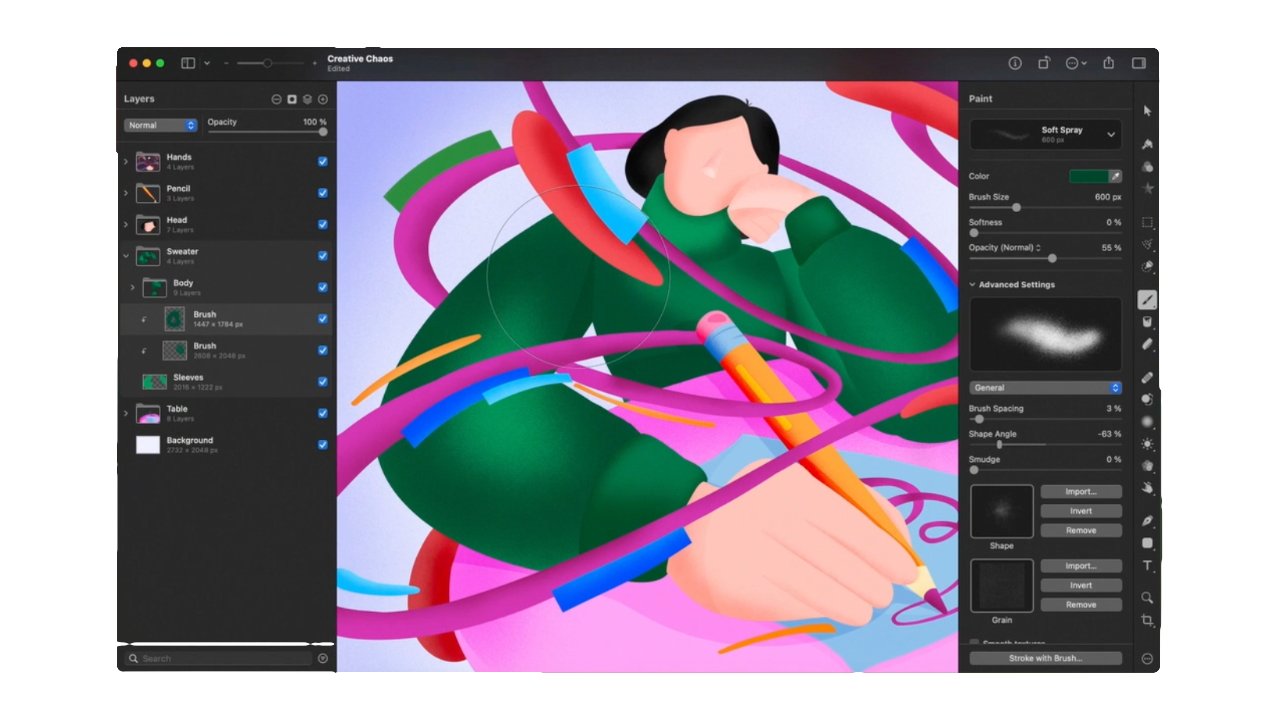Open the Soft Spray brush picker
Screen dimensions: 1280x720
coord(1045,133)
